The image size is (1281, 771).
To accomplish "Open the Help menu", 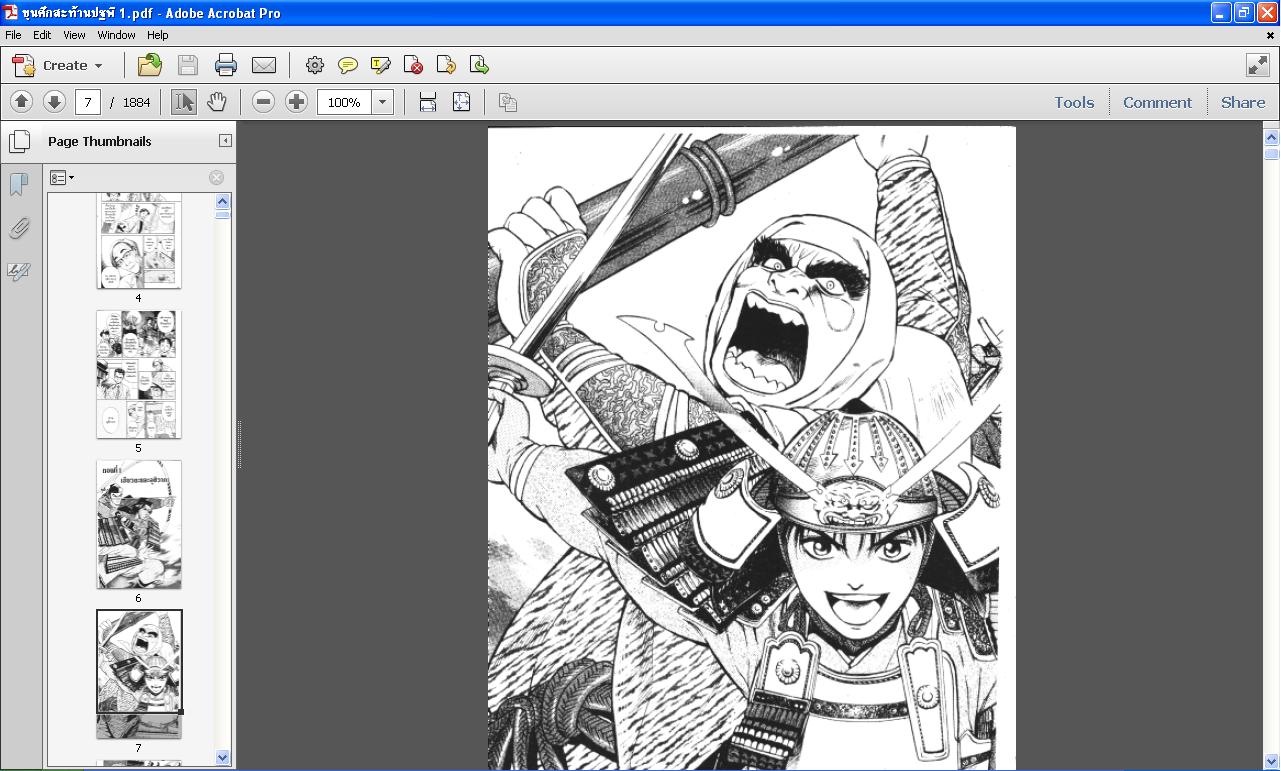I will (x=158, y=35).
